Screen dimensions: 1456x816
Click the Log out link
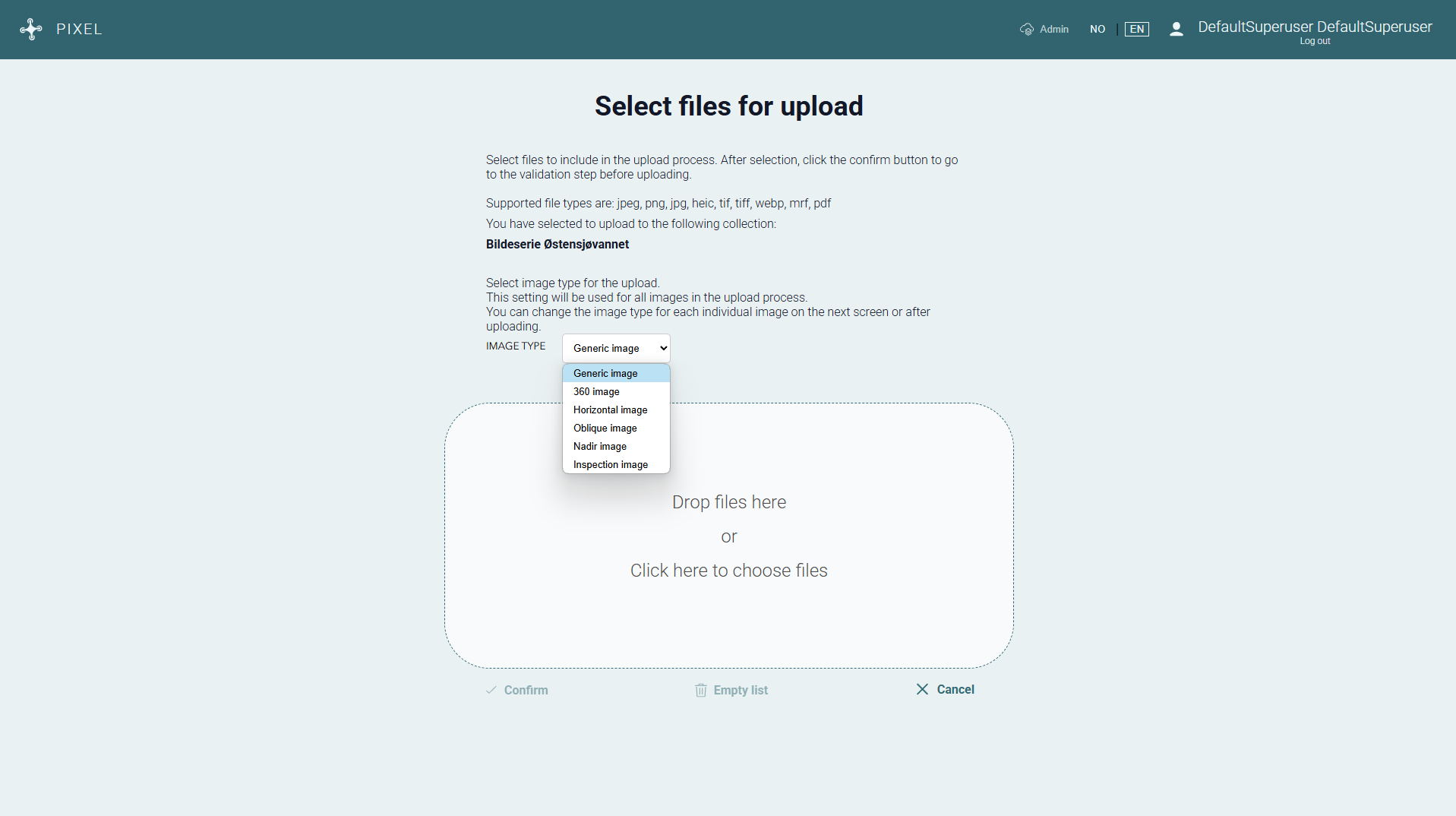click(1315, 41)
